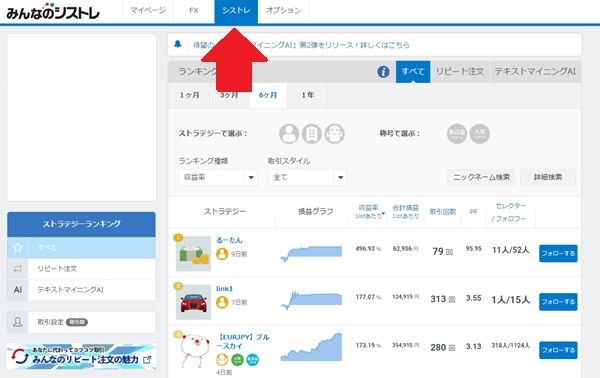This screenshot has height=378, width=600.
Task: Select the すべて ranking filter tab
Action: pyautogui.click(x=413, y=72)
